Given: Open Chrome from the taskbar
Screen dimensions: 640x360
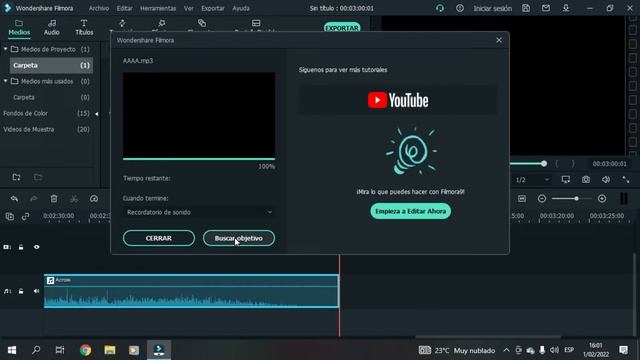Looking at the screenshot, I should pyautogui.click(x=85, y=350).
